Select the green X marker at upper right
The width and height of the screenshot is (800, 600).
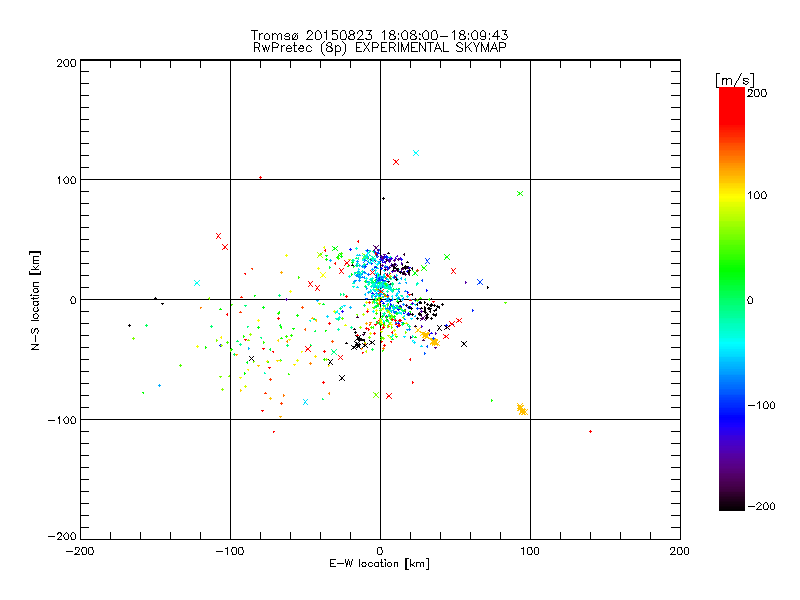(x=519, y=193)
